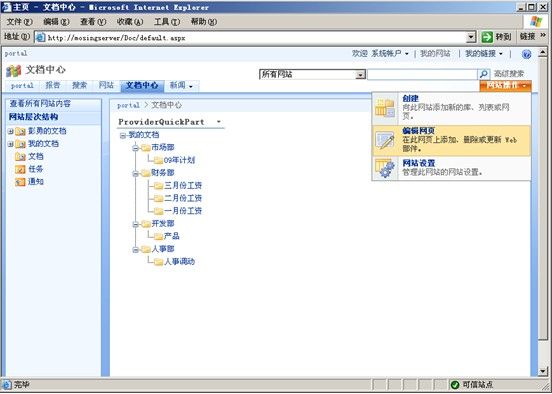Click the search magnifier icon
The image size is (552, 394).
click(x=483, y=74)
